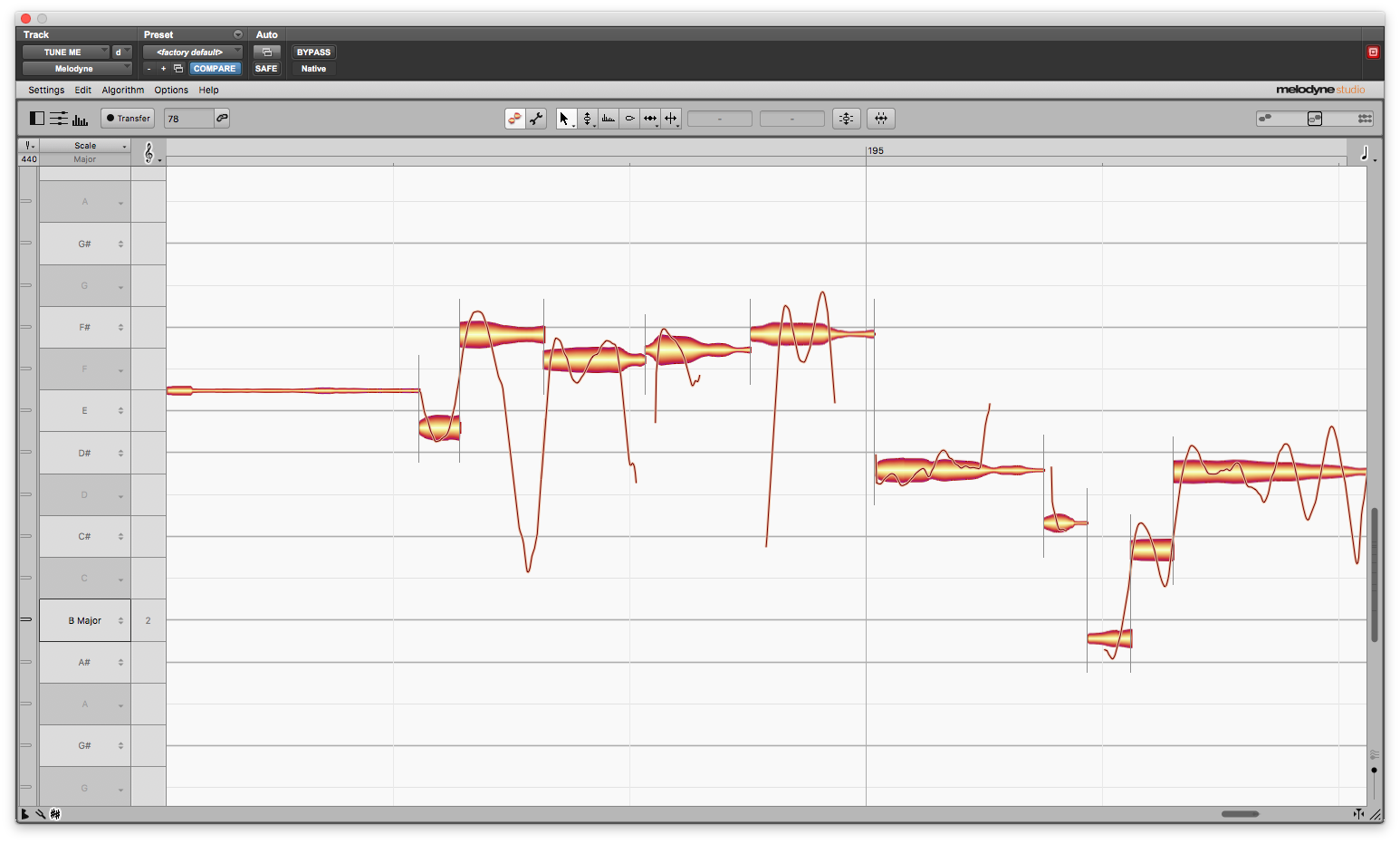Toggle the note editor panel view icon
The width and height of the screenshot is (1400, 843).
pos(37,119)
